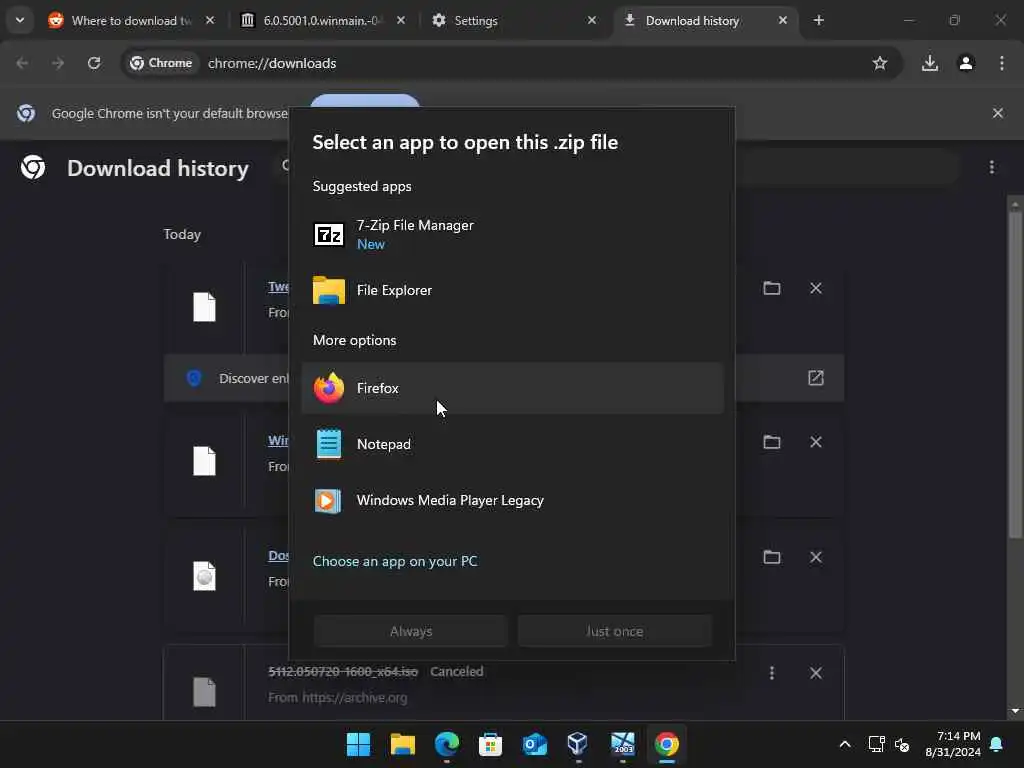Screen dimensions: 1024x768
Task: Click the Chrome taskbar icon
Action: coord(667,744)
